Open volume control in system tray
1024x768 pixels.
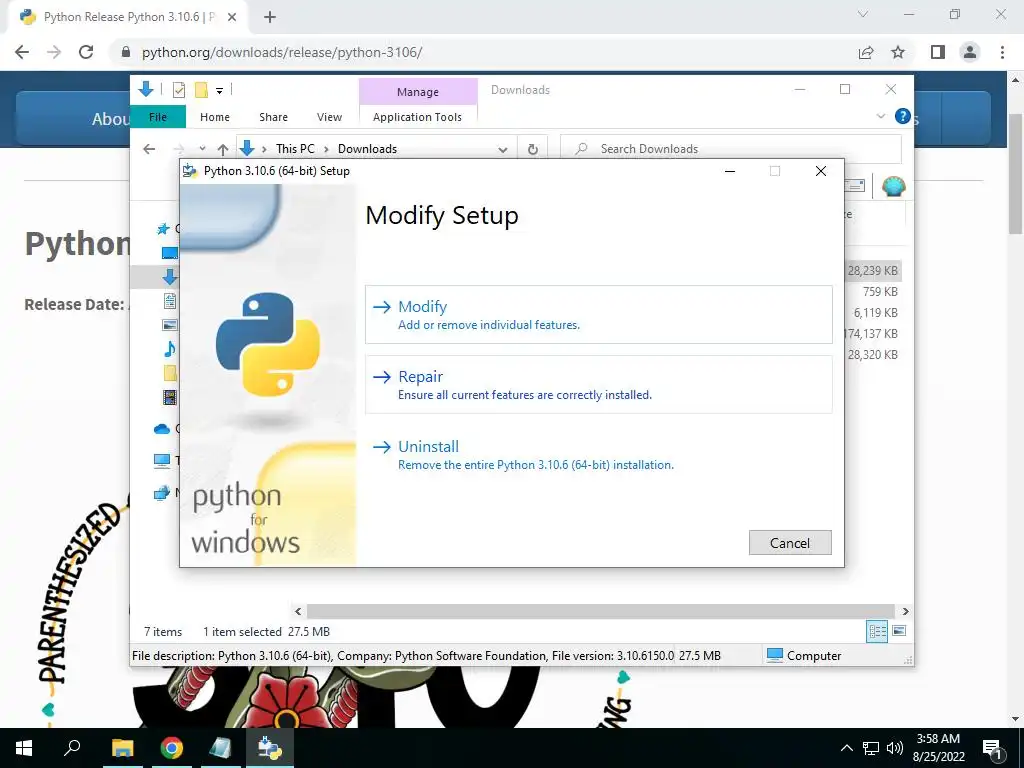click(x=895, y=748)
